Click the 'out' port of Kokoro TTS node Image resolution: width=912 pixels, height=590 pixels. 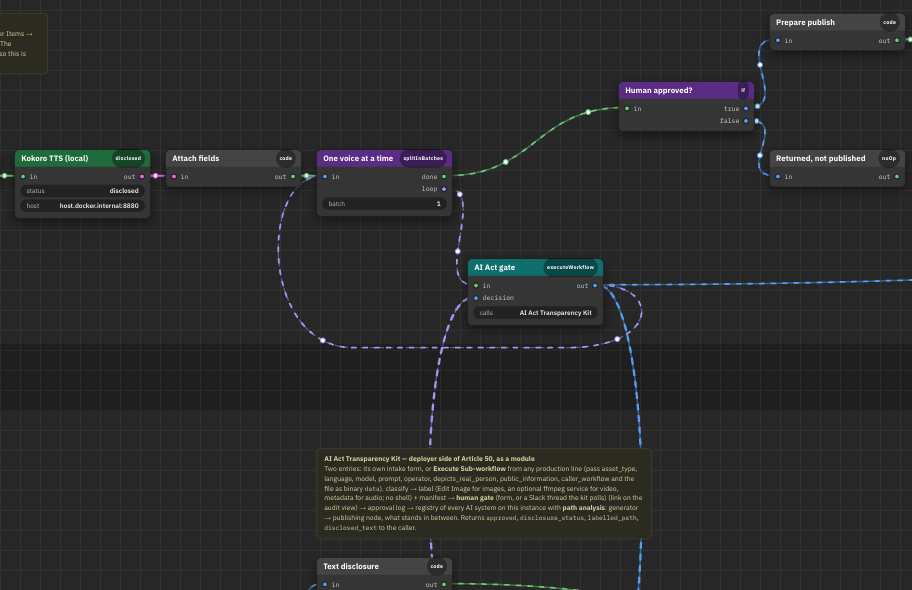click(142, 176)
